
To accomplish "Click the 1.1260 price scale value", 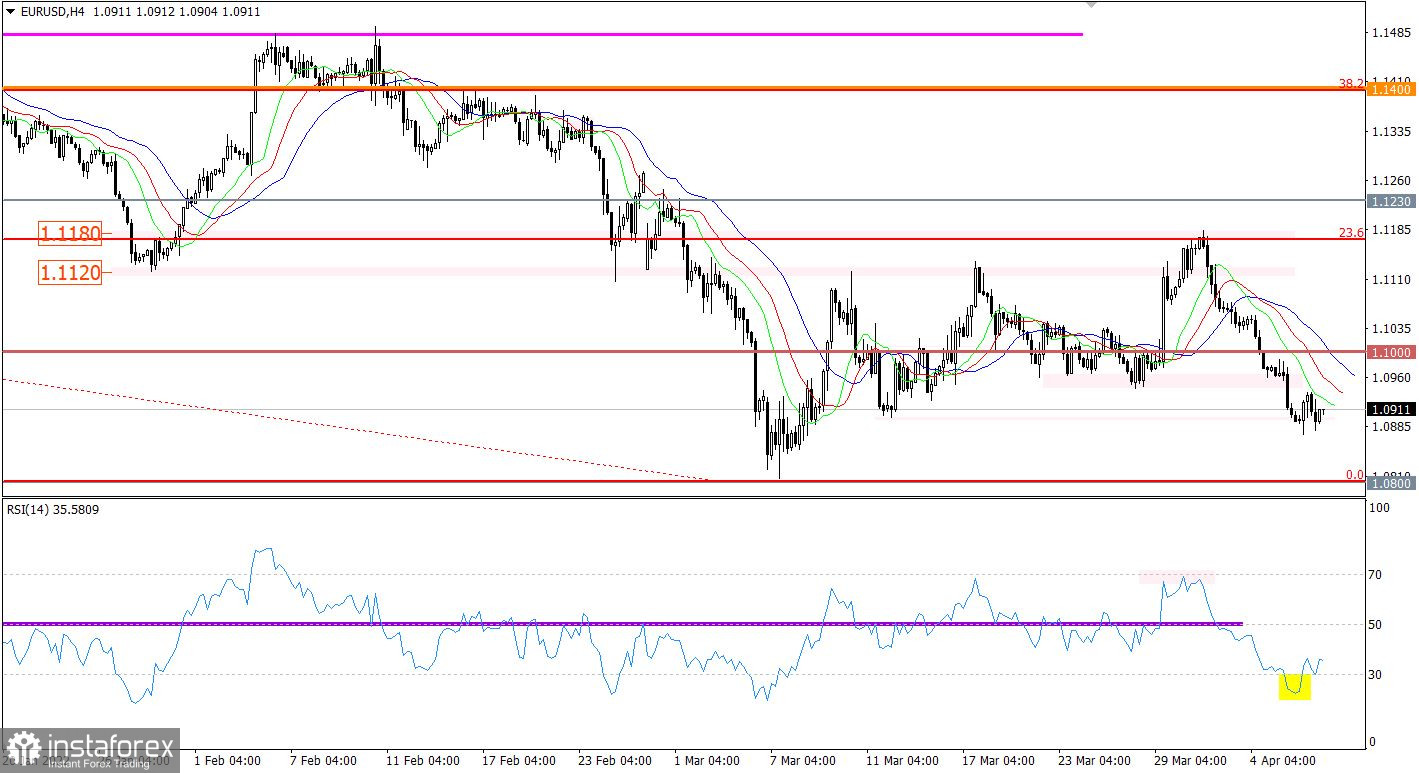I will click(x=1392, y=181).
